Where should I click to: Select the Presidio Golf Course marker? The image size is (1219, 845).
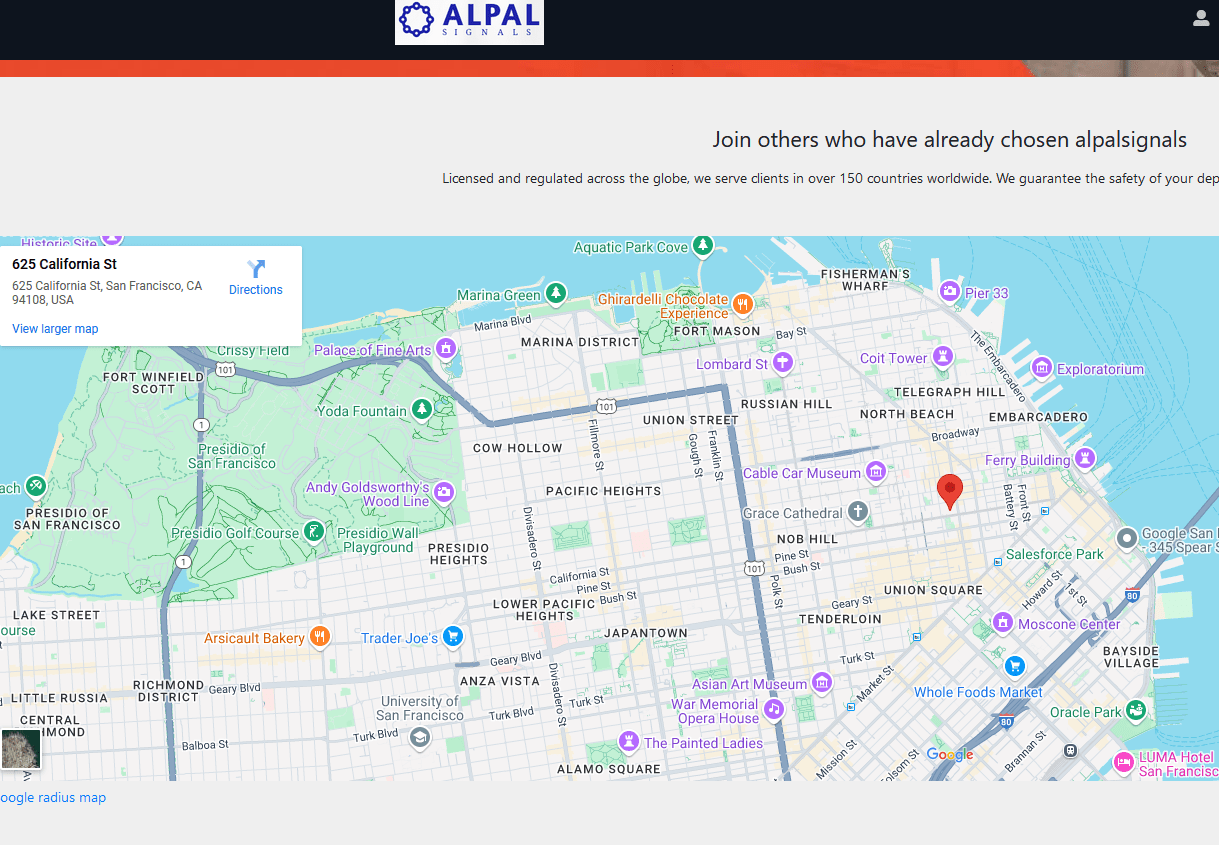[x=314, y=531]
